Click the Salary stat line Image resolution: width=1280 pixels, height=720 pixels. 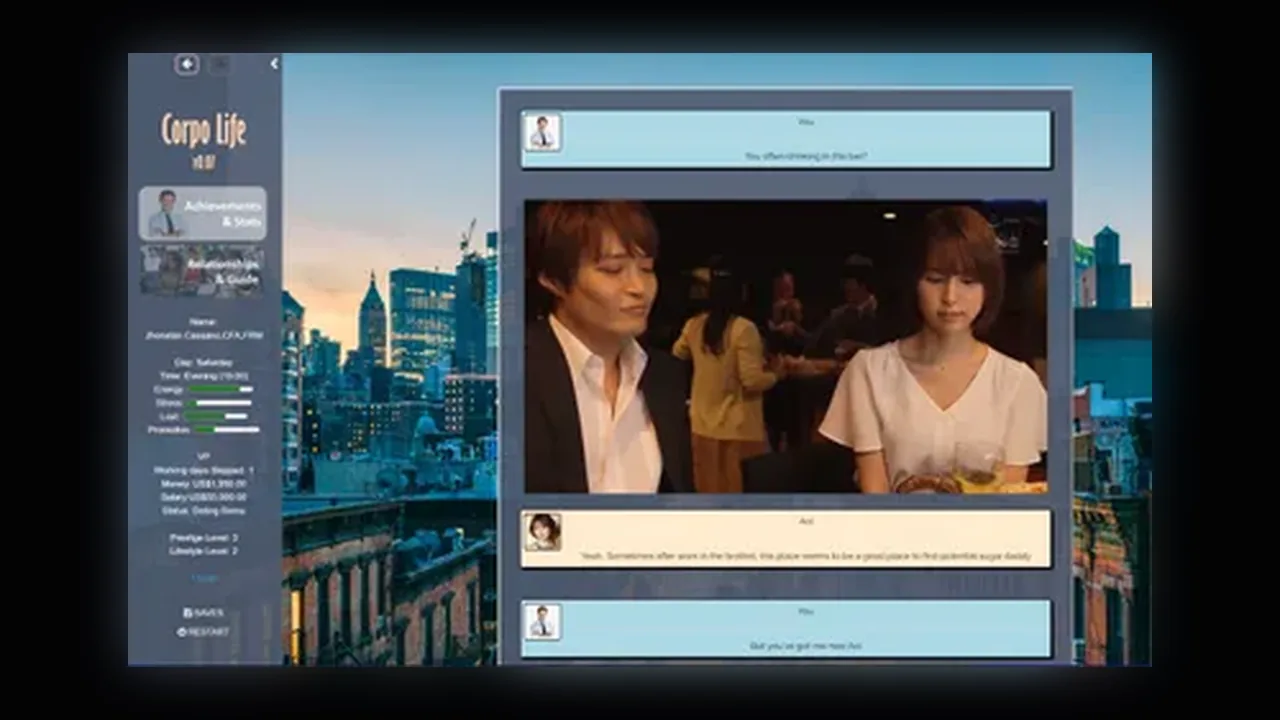(x=203, y=497)
